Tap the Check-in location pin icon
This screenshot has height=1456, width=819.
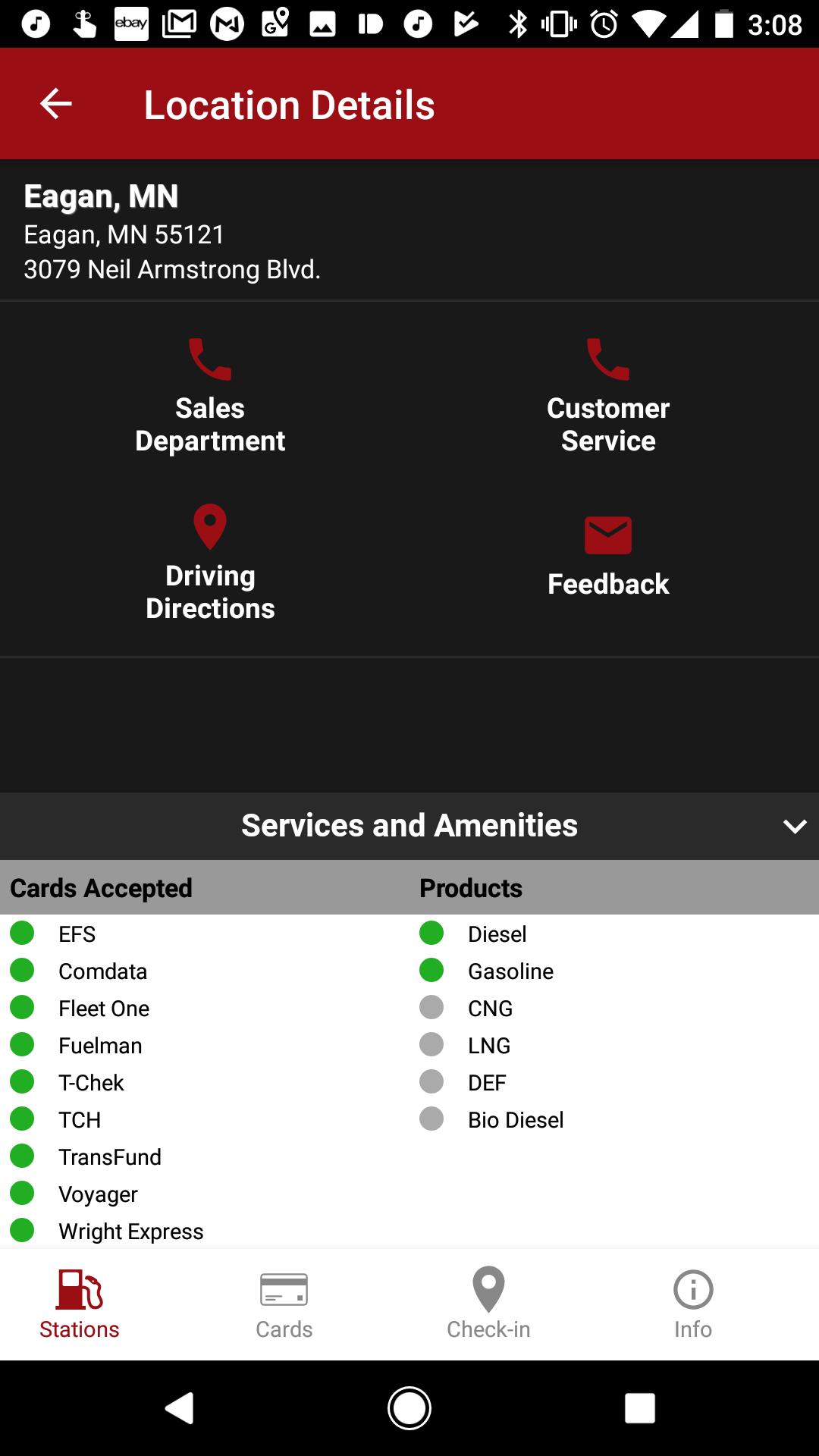click(x=488, y=1289)
